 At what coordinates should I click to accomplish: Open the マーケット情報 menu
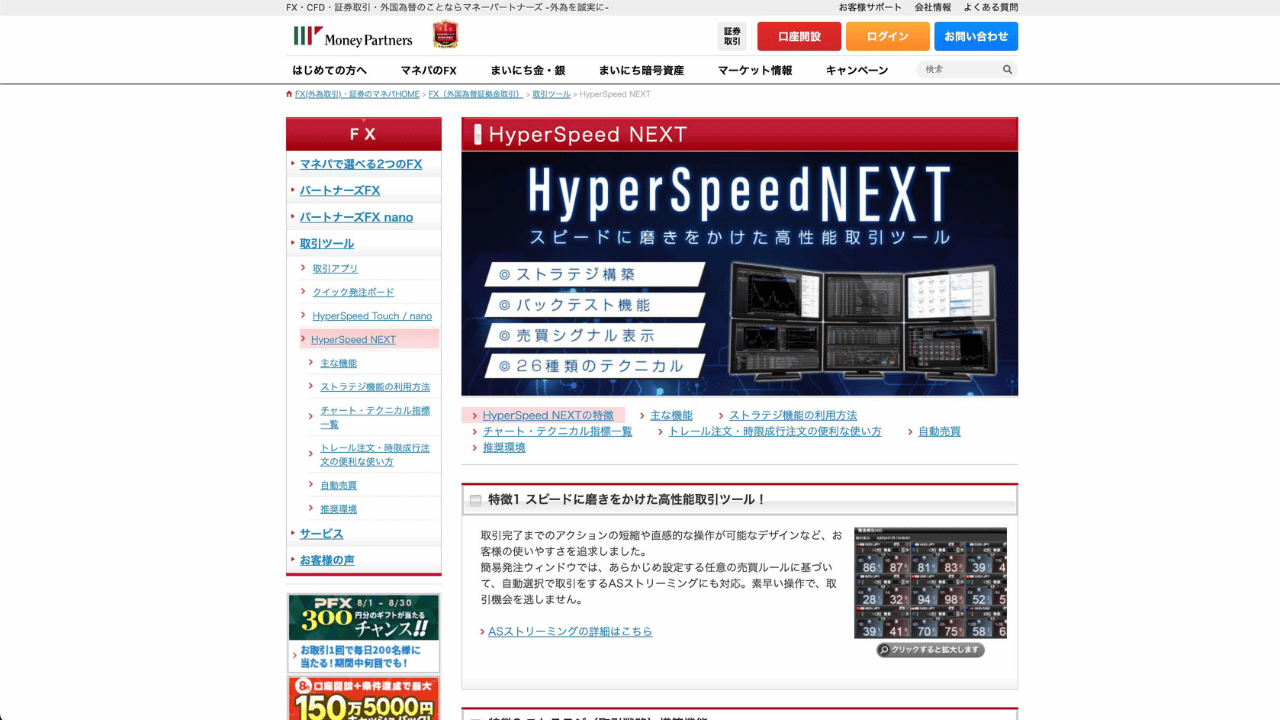755,70
